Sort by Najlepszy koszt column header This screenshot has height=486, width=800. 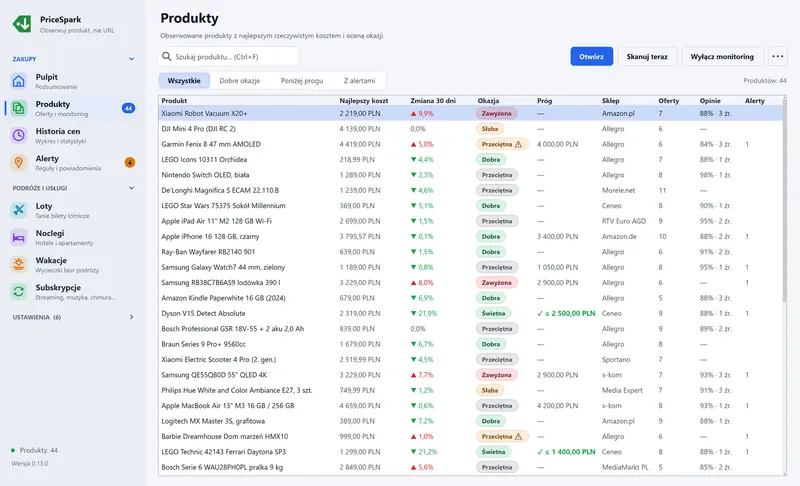click(x=364, y=100)
